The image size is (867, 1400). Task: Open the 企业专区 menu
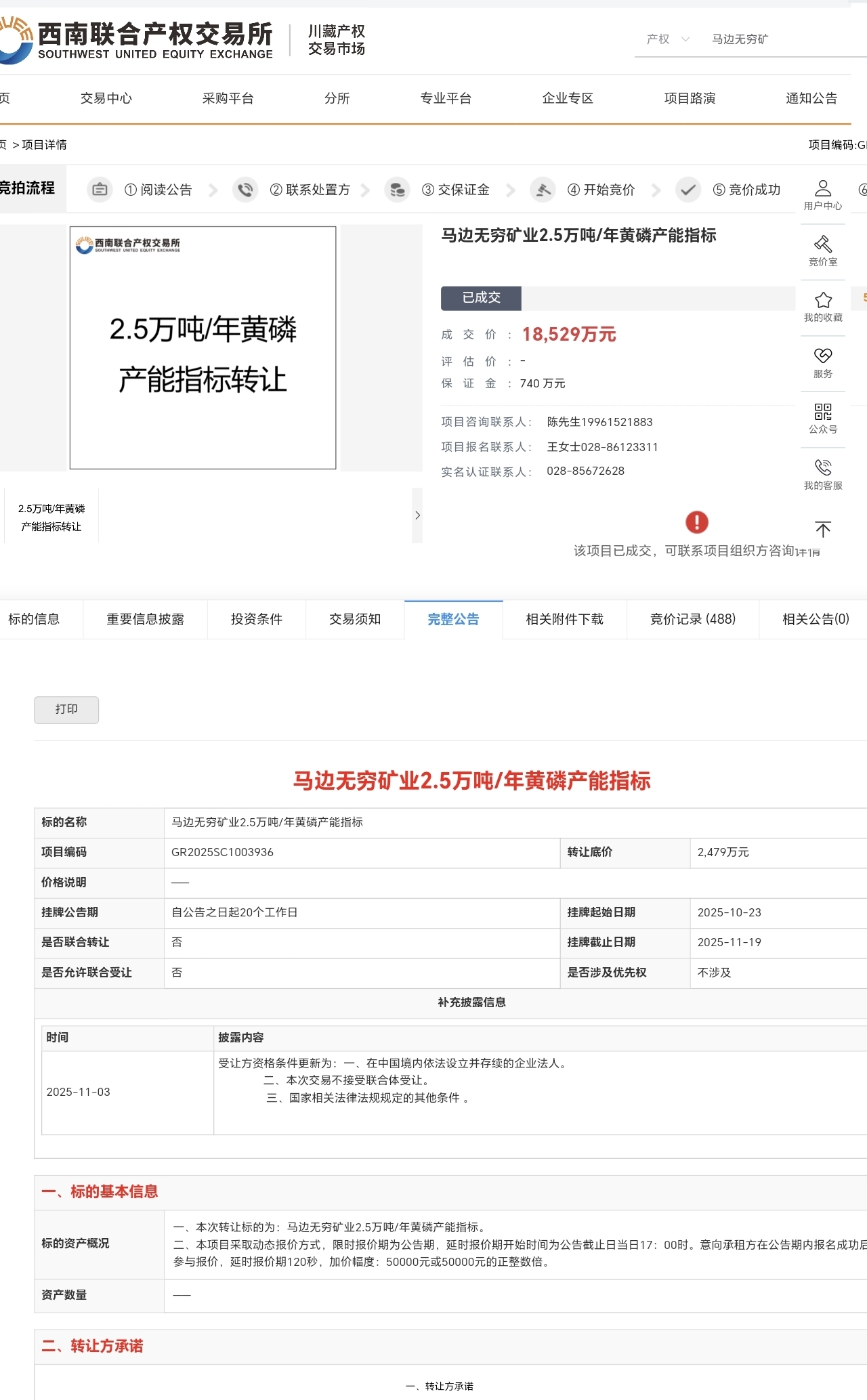click(x=568, y=98)
